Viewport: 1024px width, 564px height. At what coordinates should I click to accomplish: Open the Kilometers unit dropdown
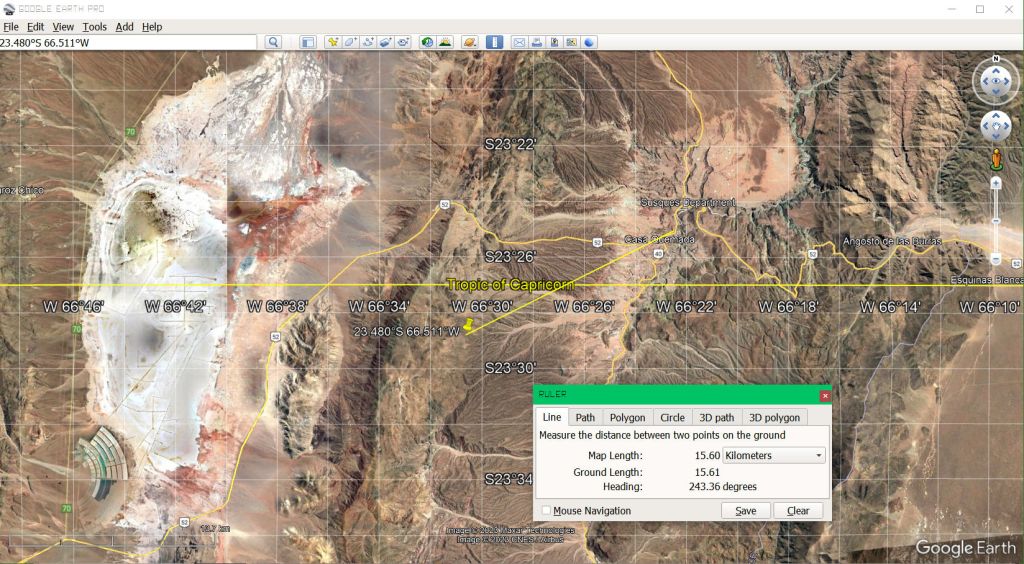(773, 455)
